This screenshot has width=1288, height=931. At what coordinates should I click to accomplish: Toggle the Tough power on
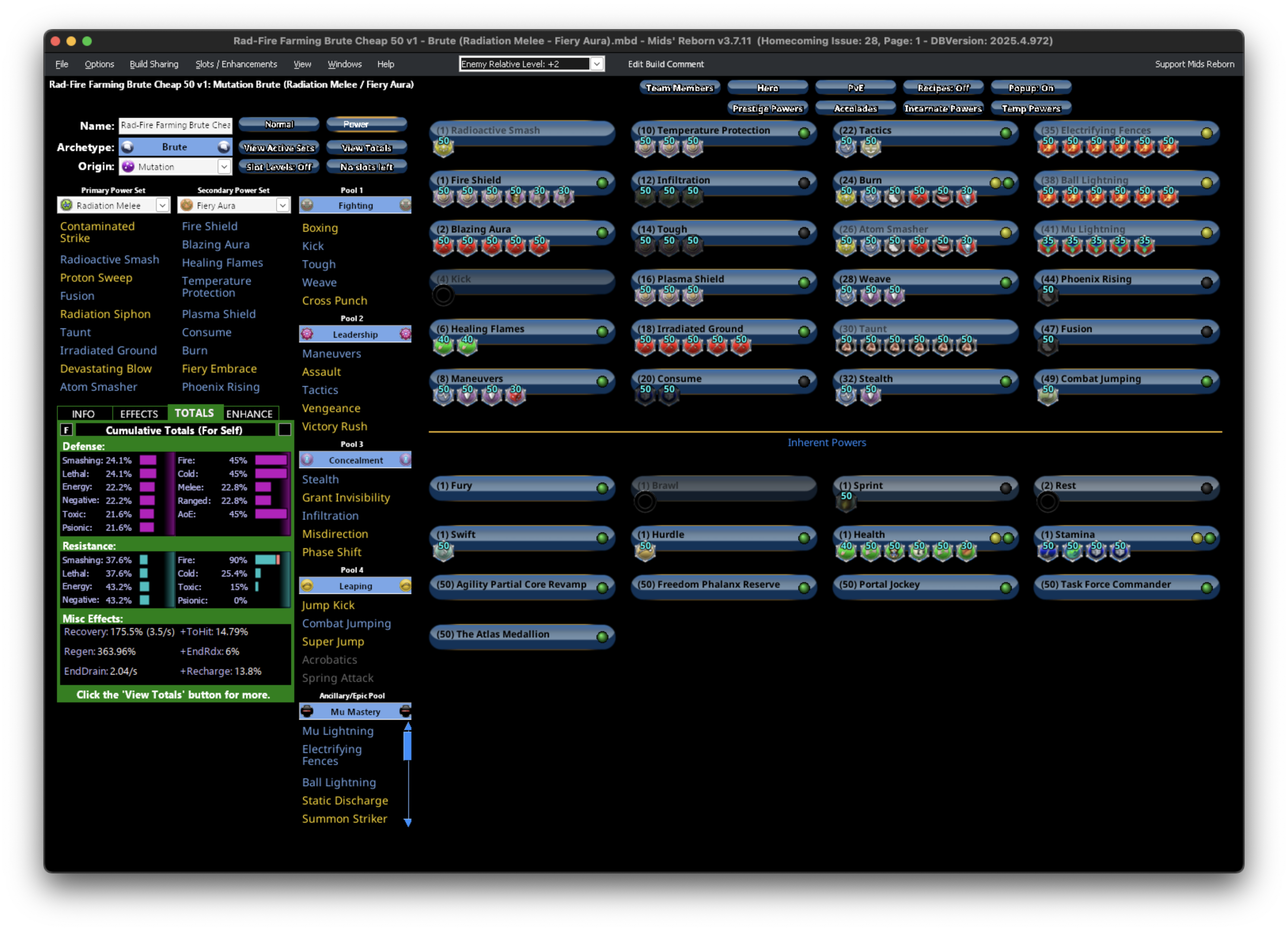point(803,233)
